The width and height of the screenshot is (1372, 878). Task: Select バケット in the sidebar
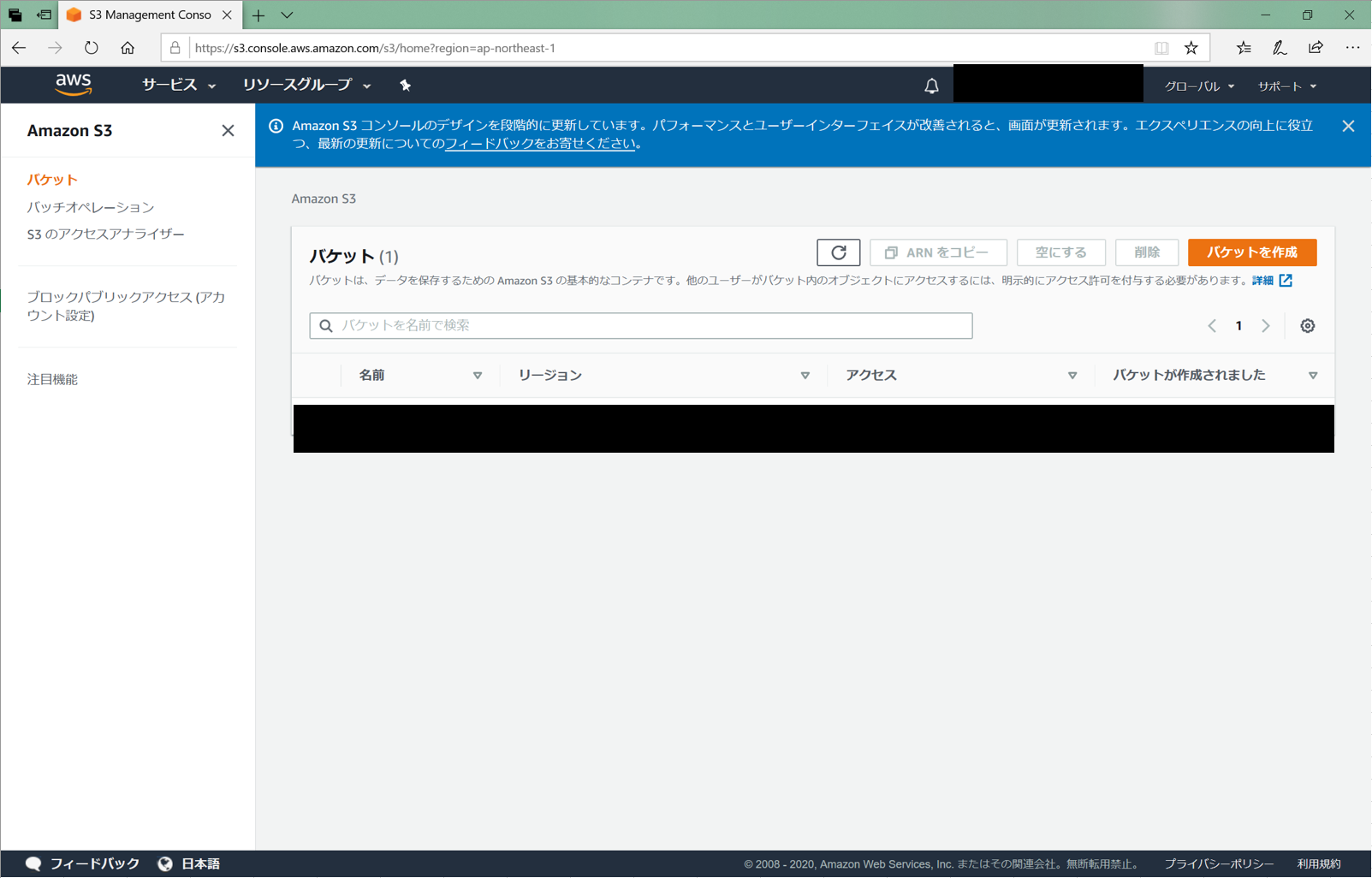point(52,180)
